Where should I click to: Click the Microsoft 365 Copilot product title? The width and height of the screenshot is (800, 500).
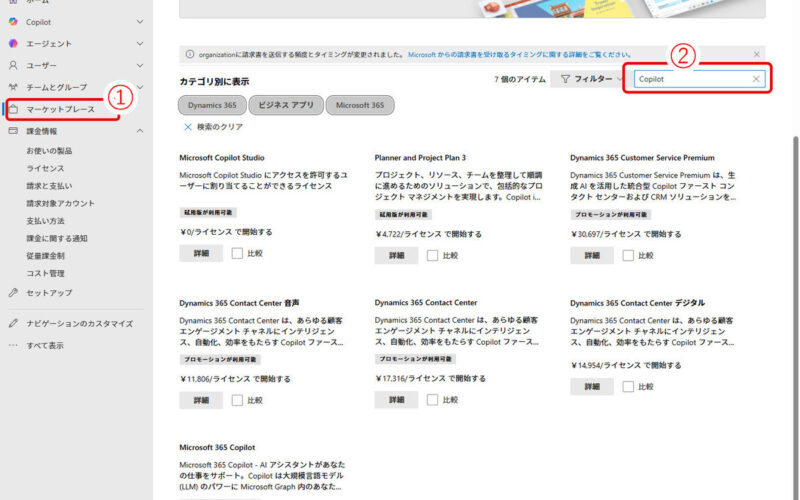point(217,447)
